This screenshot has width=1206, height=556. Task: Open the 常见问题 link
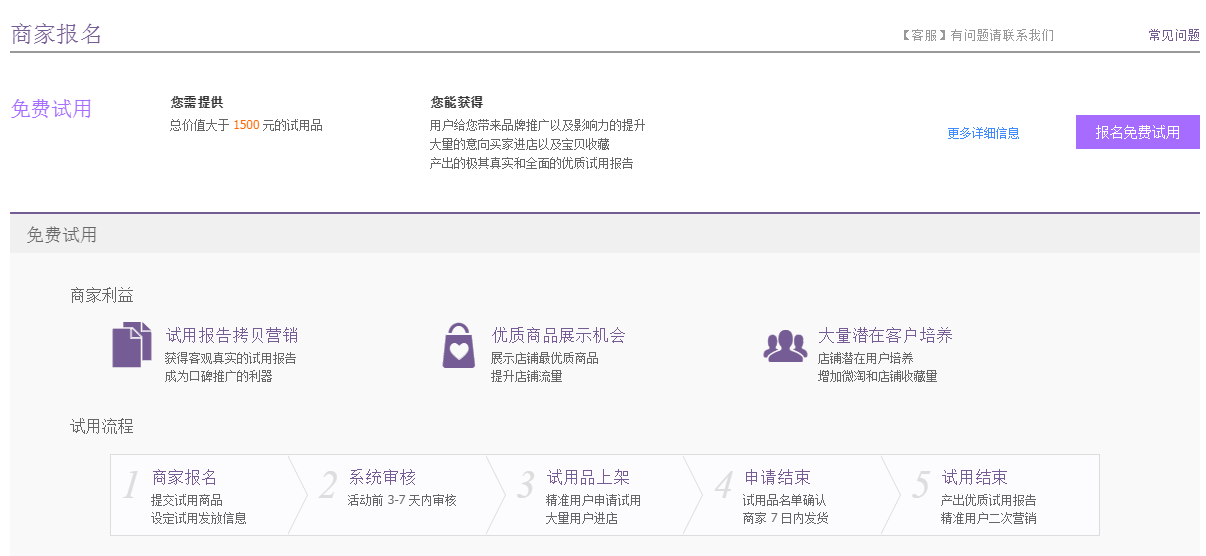tap(1173, 35)
